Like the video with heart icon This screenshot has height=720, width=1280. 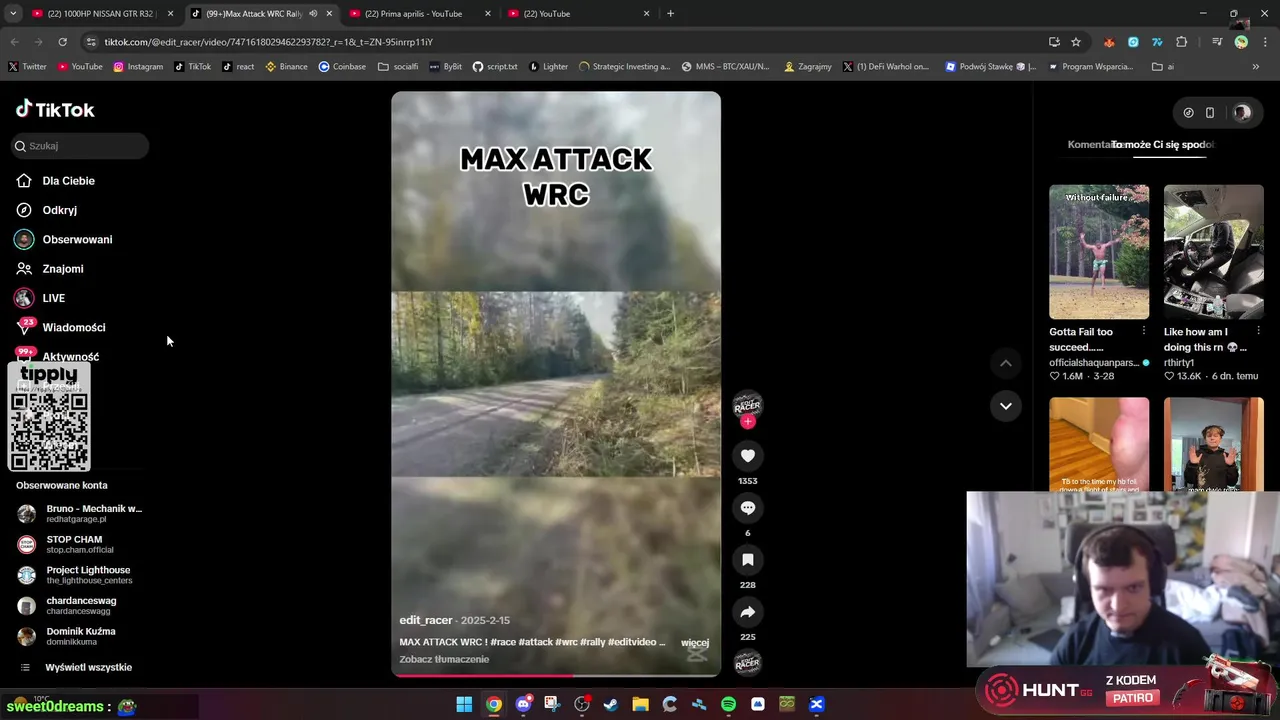point(747,456)
